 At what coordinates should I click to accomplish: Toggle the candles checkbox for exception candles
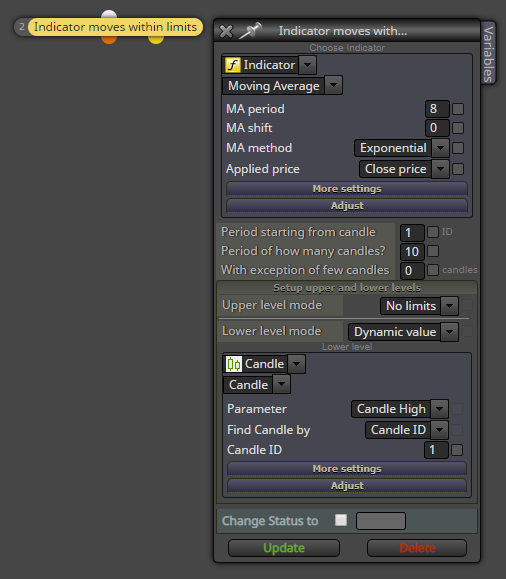coord(433,270)
